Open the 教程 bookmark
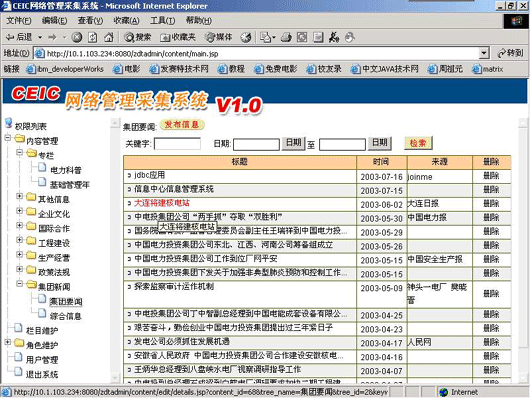 [232, 69]
